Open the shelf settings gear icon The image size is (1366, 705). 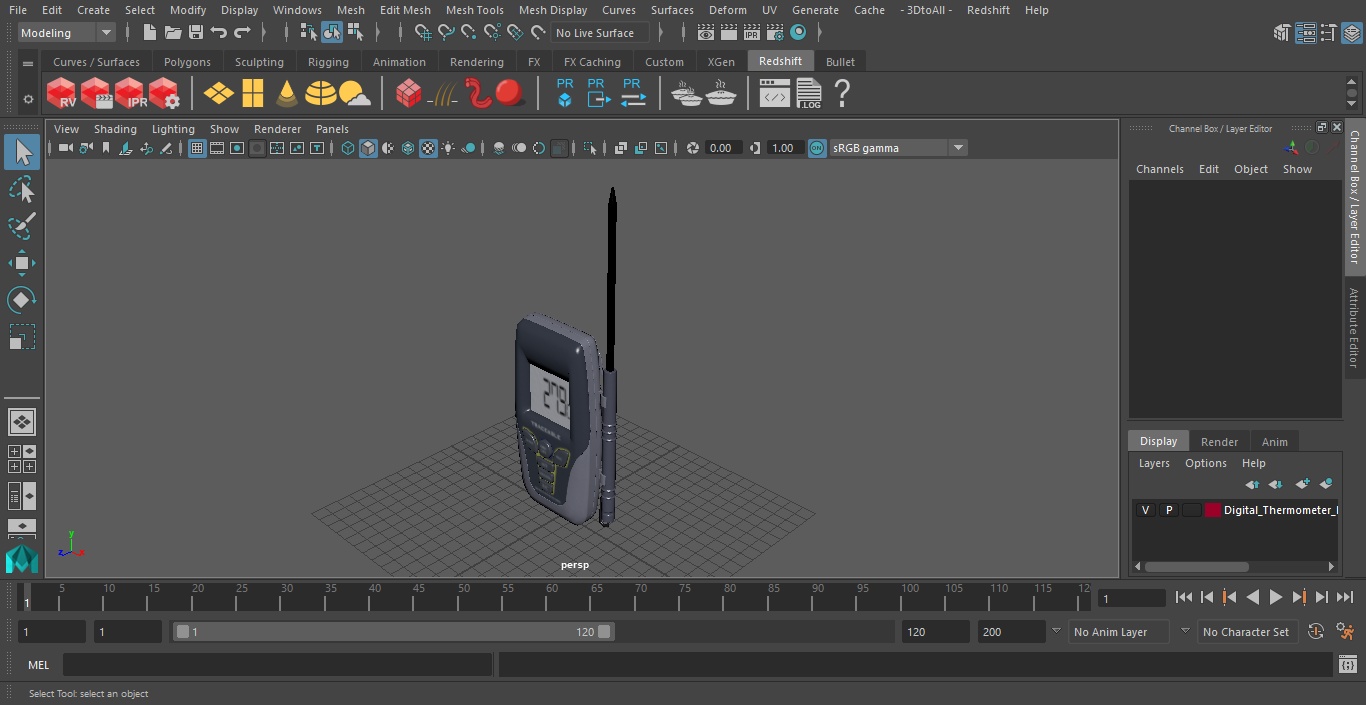27,99
